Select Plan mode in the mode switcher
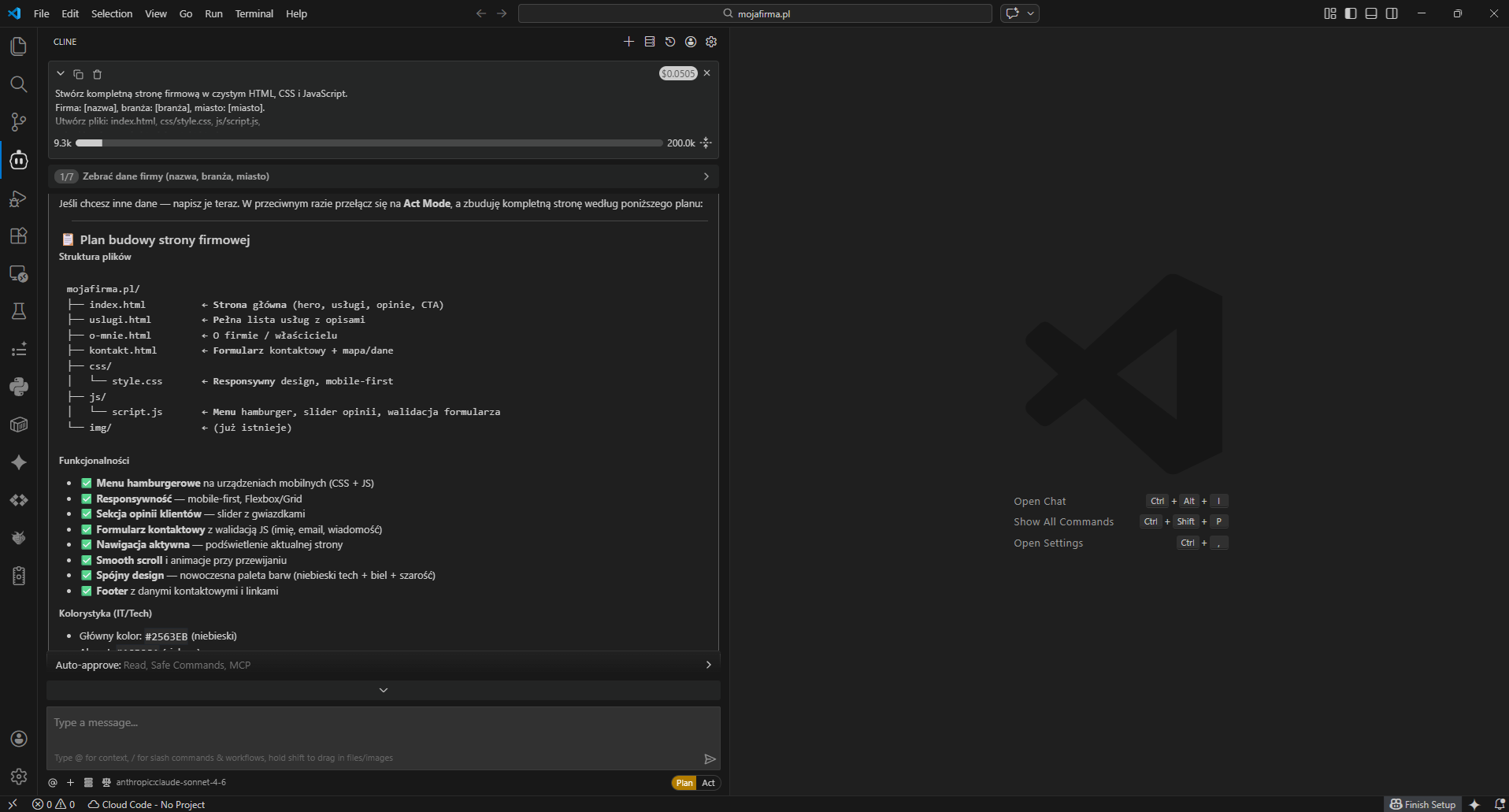Screen dimensions: 1509x812 (683, 783)
